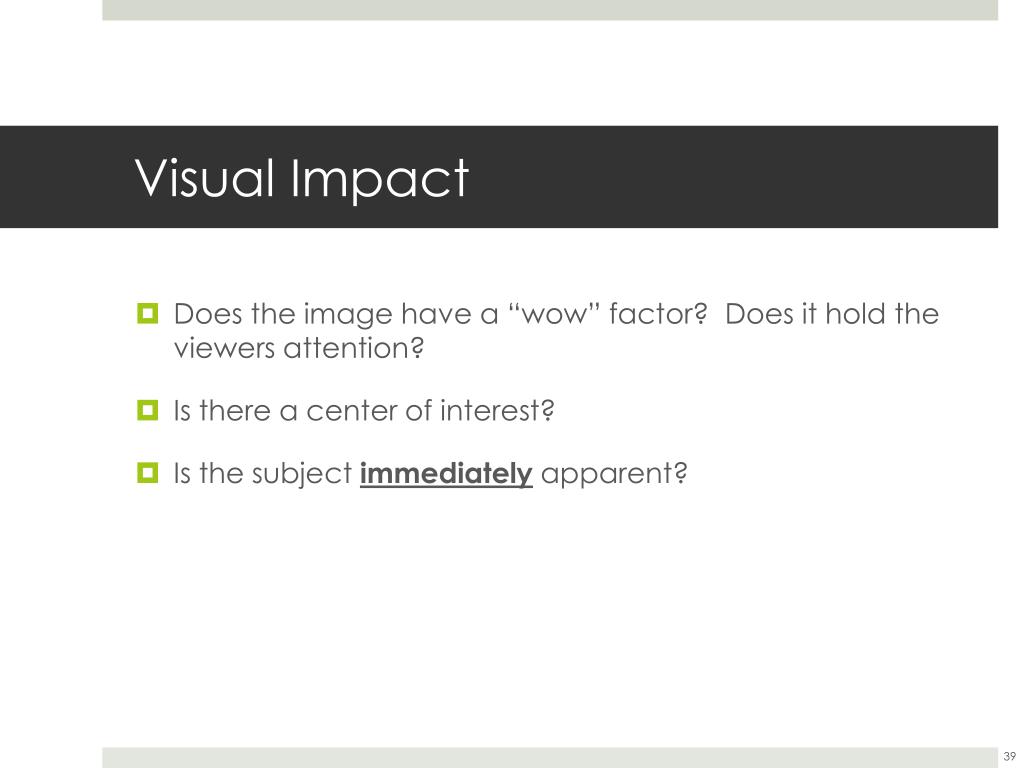
Task: Click the word 'Impact' in the title
Action: 379,179
